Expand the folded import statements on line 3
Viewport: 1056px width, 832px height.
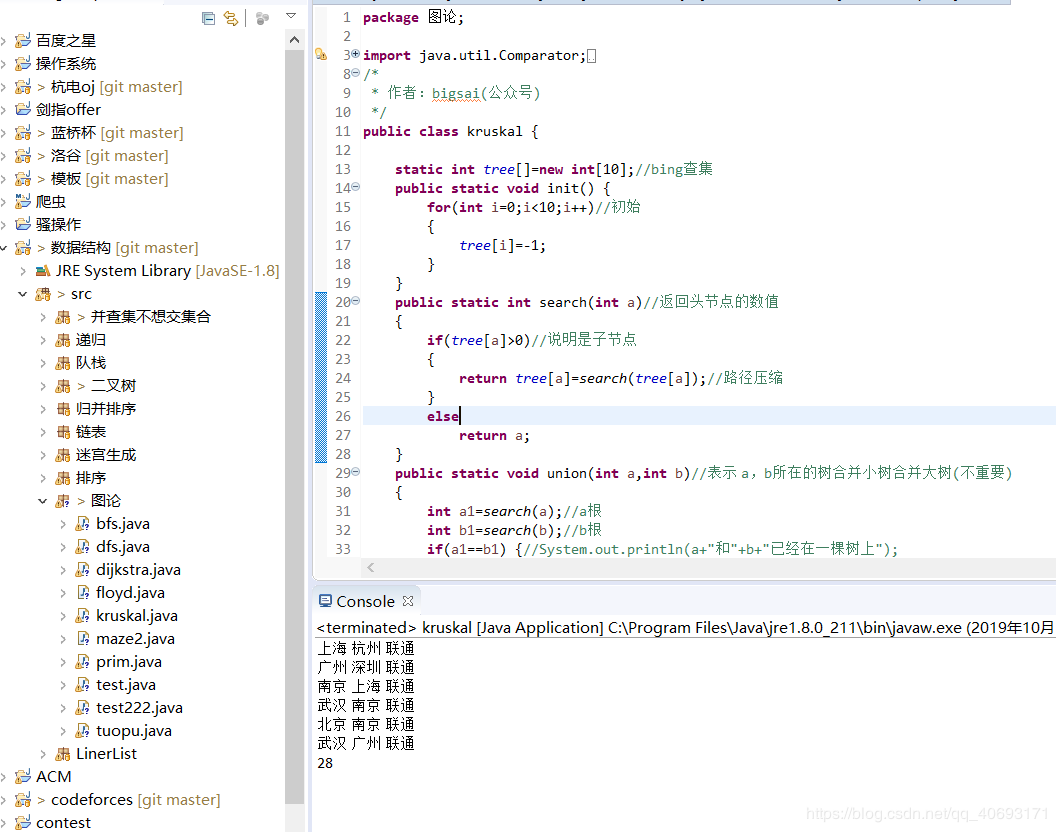pos(356,54)
